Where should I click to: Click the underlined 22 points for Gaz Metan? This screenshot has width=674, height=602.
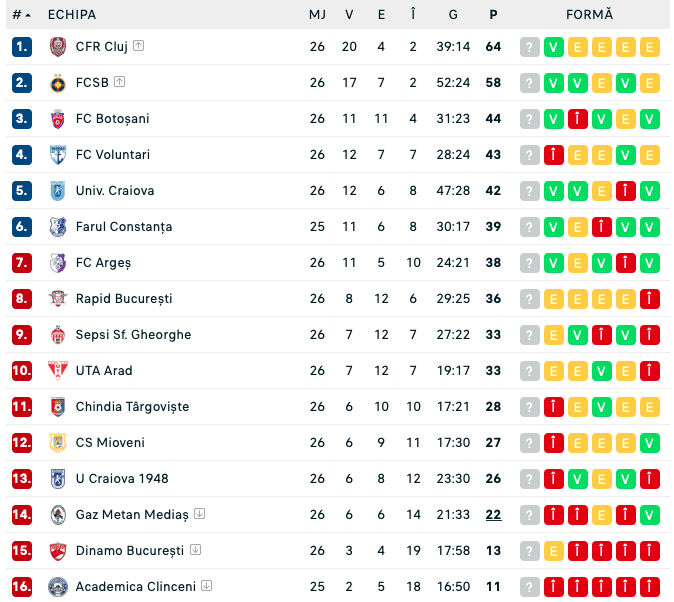(x=493, y=515)
